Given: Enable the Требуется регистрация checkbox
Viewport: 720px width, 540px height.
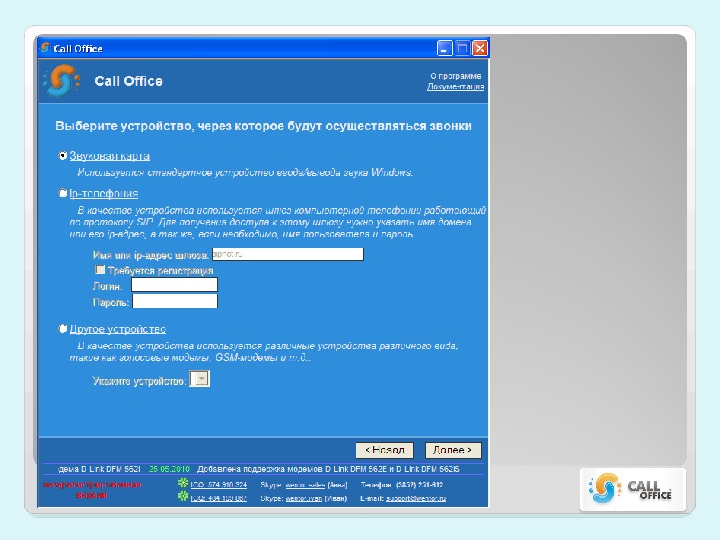Looking at the screenshot, I should [100, 270].
